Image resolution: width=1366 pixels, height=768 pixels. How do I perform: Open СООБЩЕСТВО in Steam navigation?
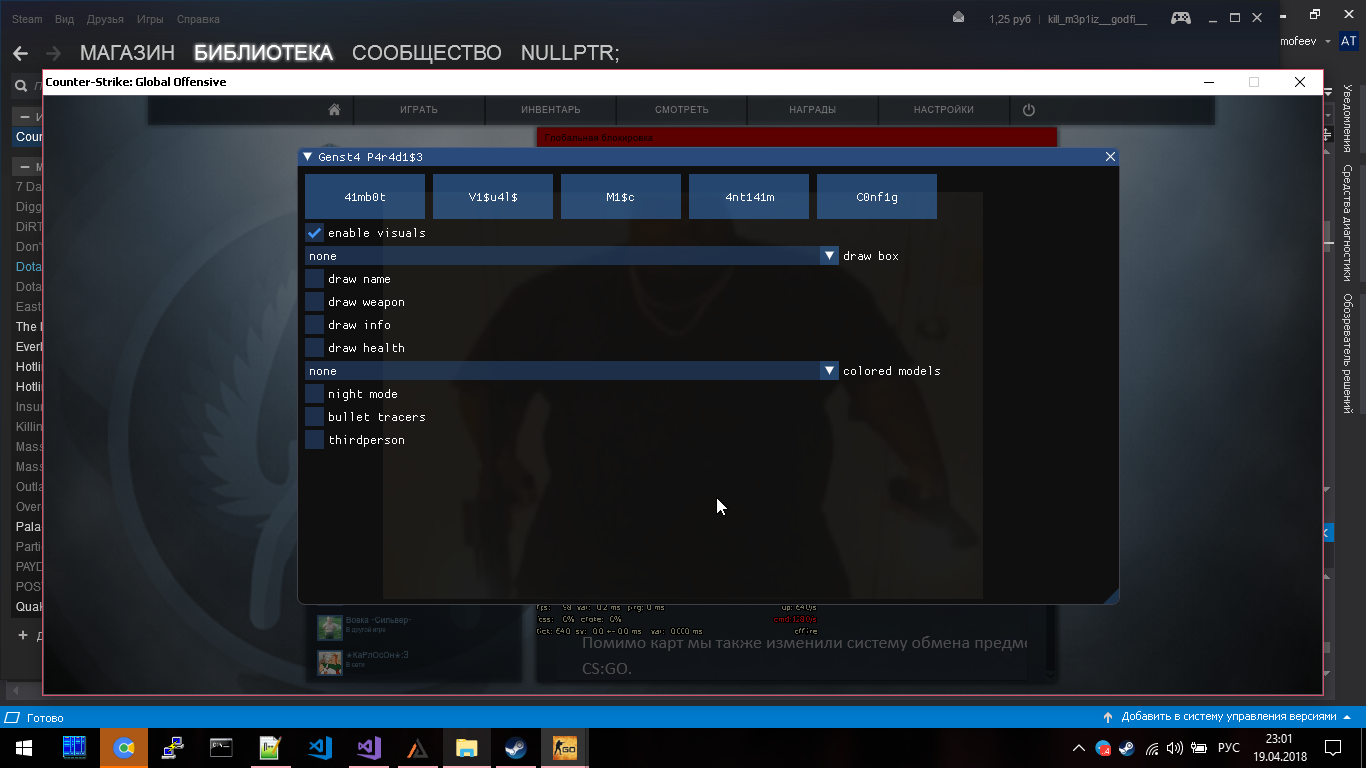coord(427,53)
